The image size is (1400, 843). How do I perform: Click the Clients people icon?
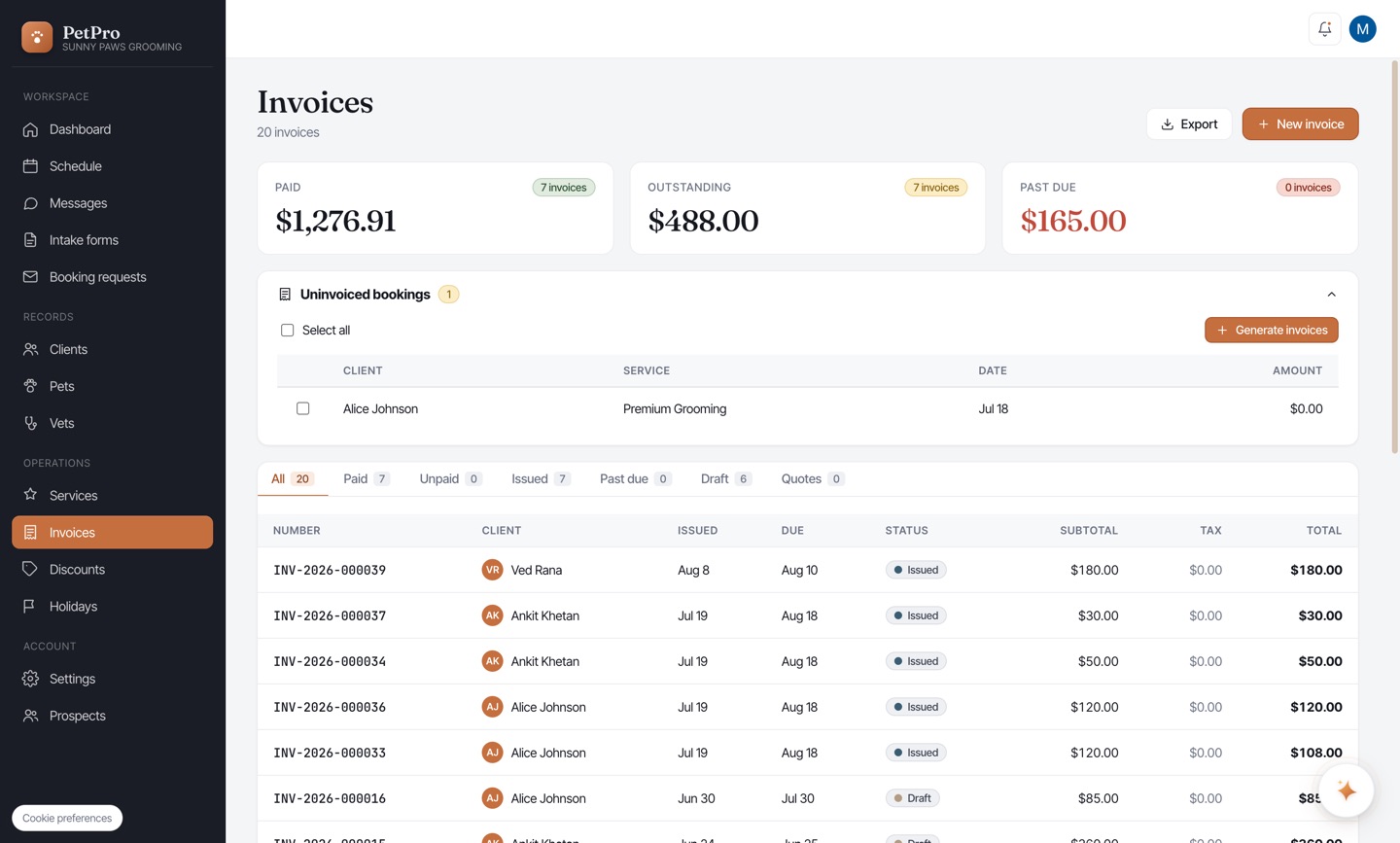(x=31, y=349)
